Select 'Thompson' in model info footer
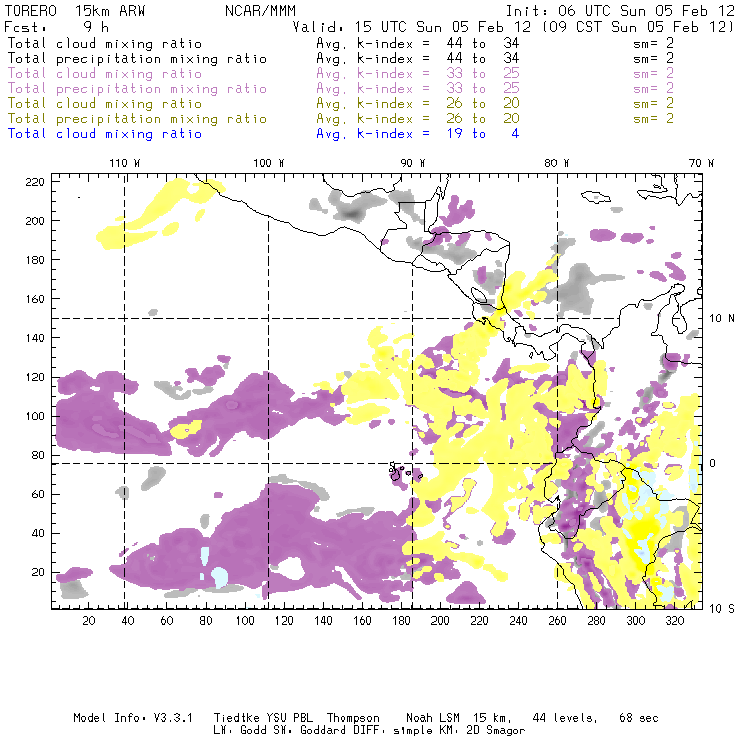The height and width of the screenshot is (740, 740). pyautogui.click(x=353, y=718)
